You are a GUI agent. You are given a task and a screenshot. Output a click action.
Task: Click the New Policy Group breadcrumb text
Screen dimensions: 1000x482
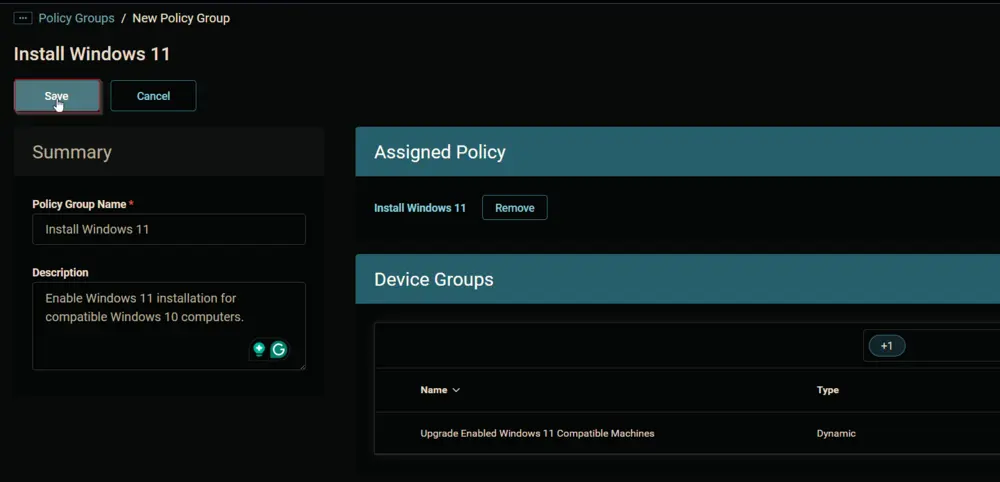pyautogui.click(x=181, y=18)
